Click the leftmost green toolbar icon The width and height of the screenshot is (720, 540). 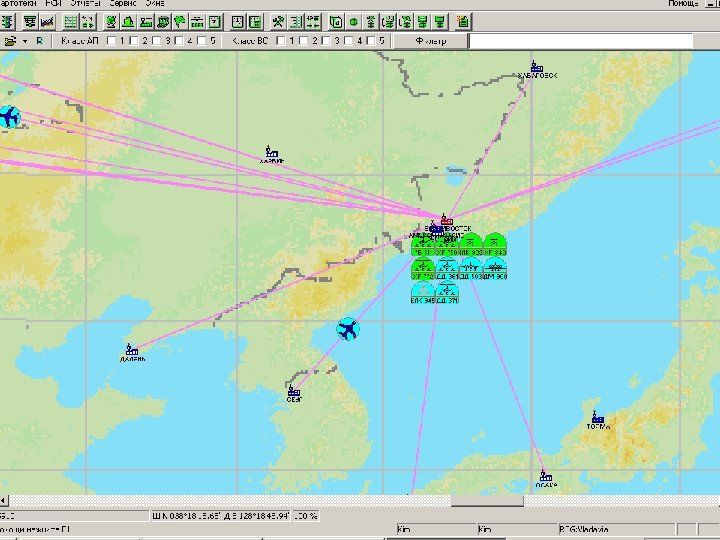pyautogui.click(x=7, y=22)
